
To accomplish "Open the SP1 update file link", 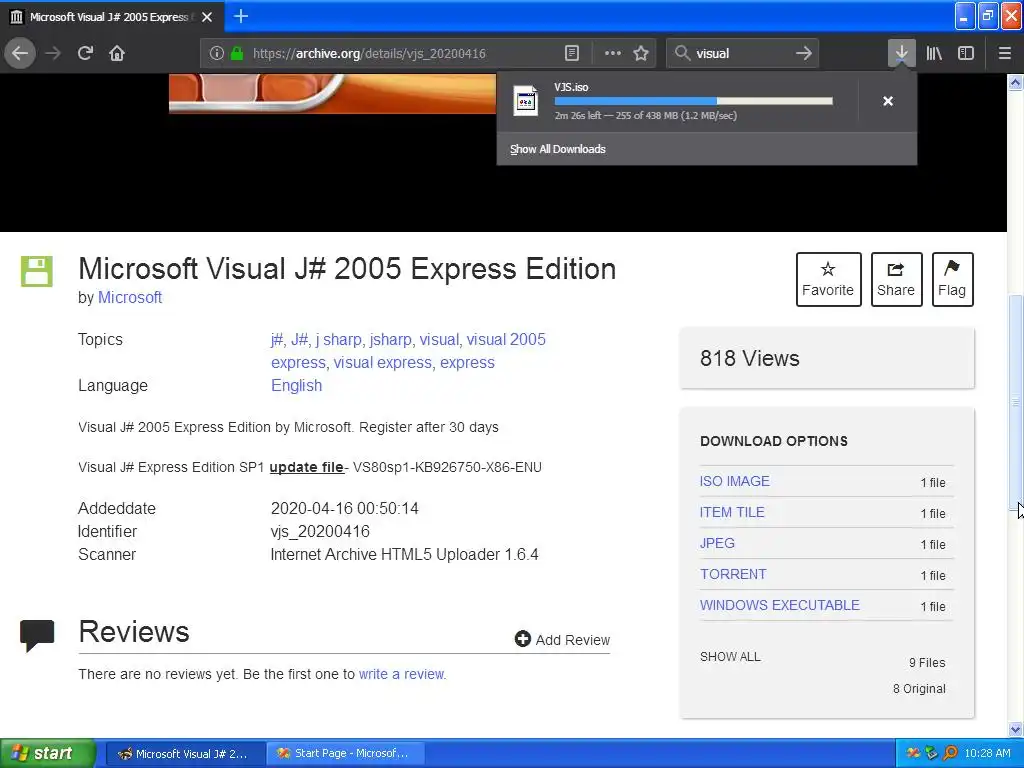I will pos(306,467).
